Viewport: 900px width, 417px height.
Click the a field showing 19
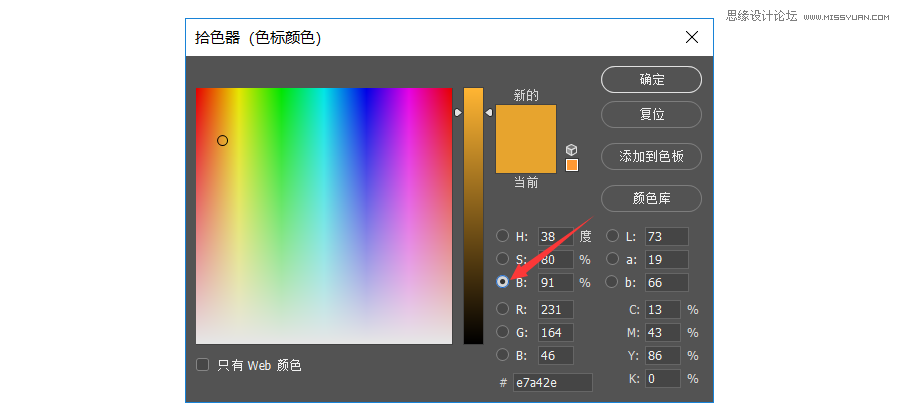point(666,259)
